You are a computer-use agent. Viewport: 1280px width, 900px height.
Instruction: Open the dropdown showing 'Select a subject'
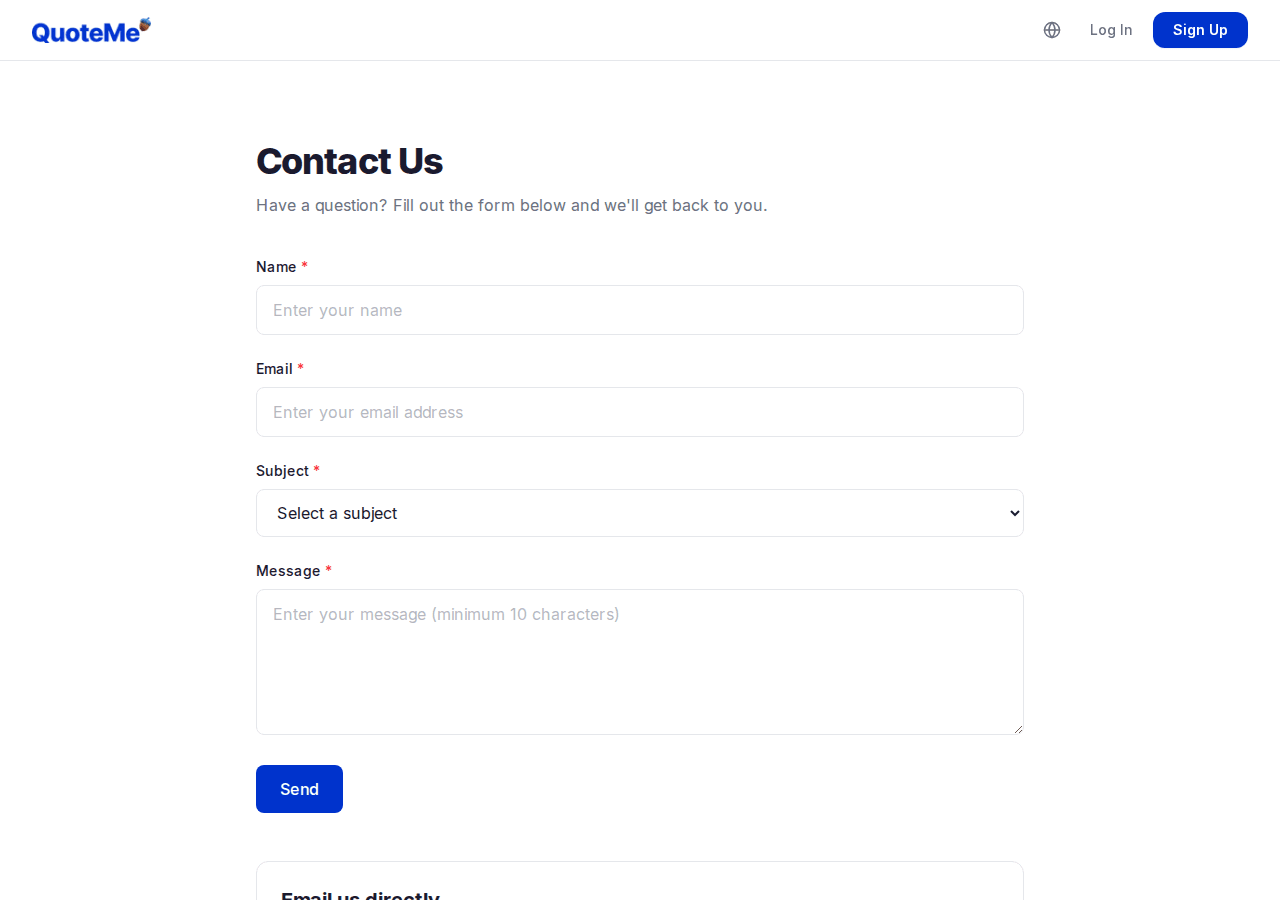pyautogui.click(x=639, y=512)
